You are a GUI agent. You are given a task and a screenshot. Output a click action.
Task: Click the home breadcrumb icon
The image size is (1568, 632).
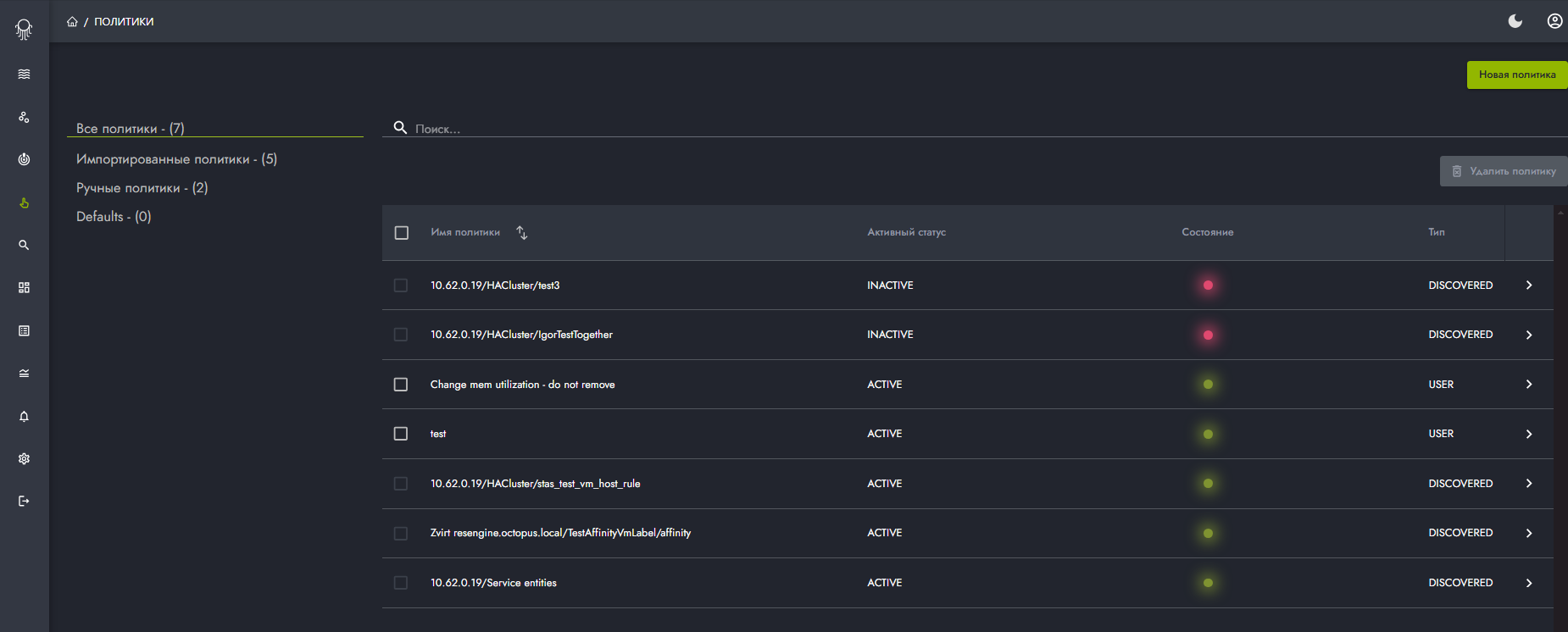[72, 21]
